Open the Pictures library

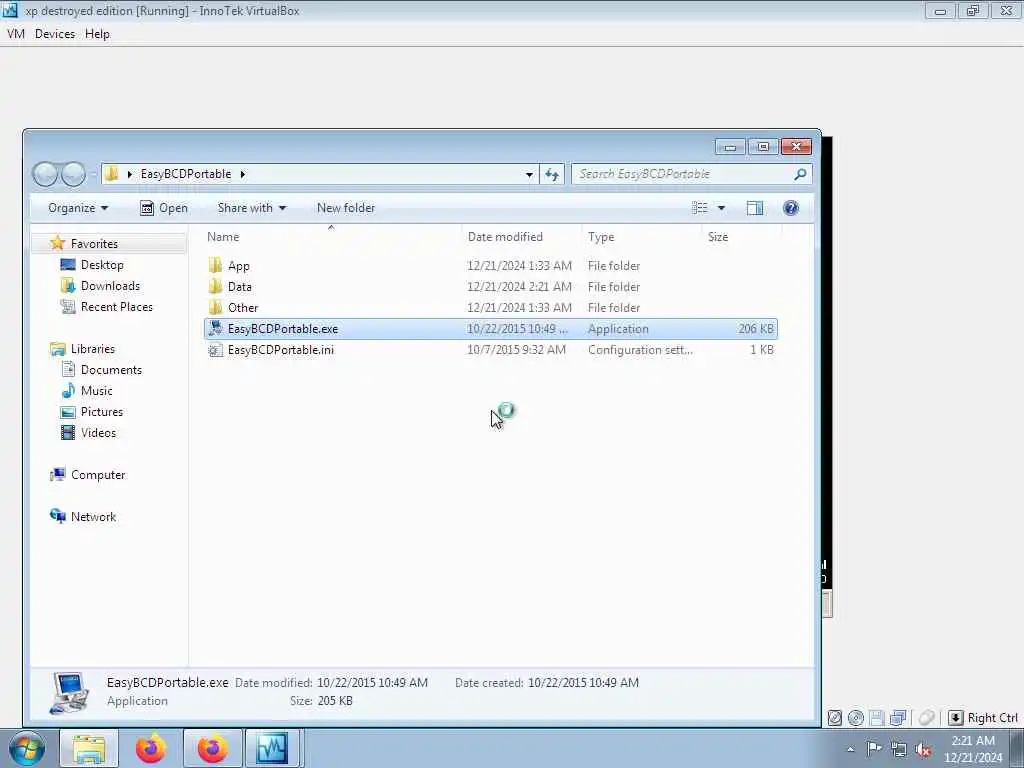pos(101,412)
